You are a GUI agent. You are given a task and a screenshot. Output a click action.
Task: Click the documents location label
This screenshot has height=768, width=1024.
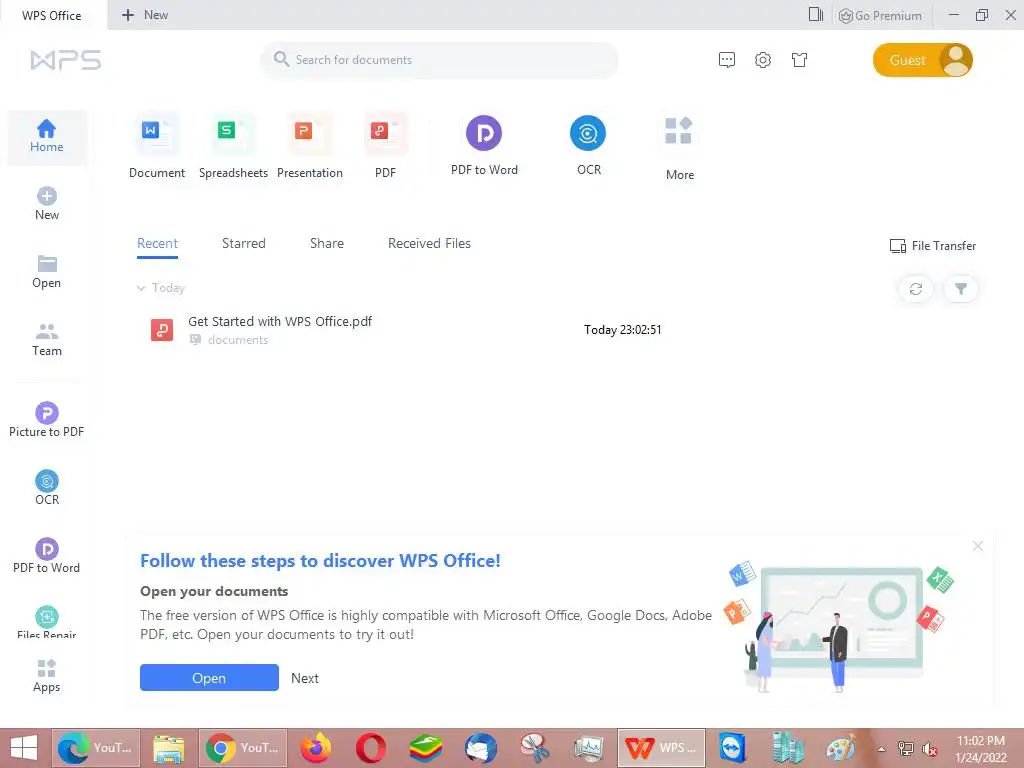(238, 340)
